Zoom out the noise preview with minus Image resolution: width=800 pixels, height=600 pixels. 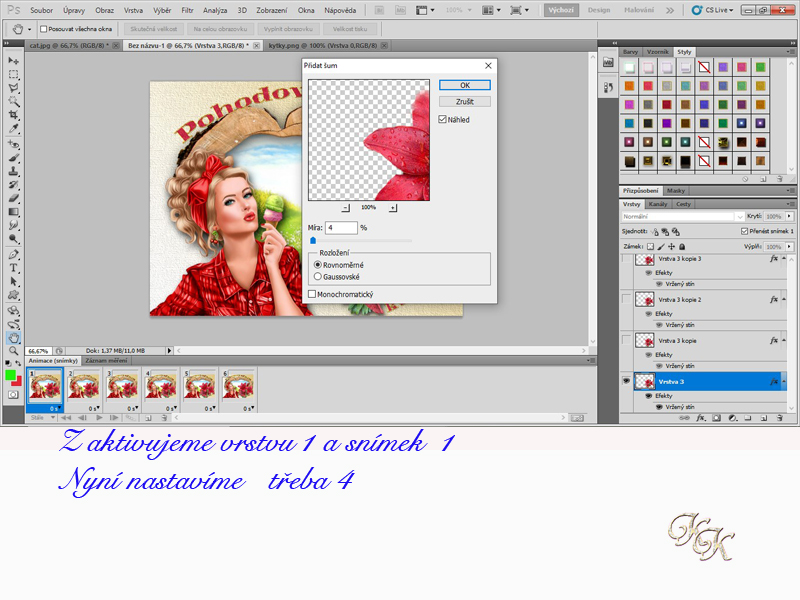click(345, 208)
